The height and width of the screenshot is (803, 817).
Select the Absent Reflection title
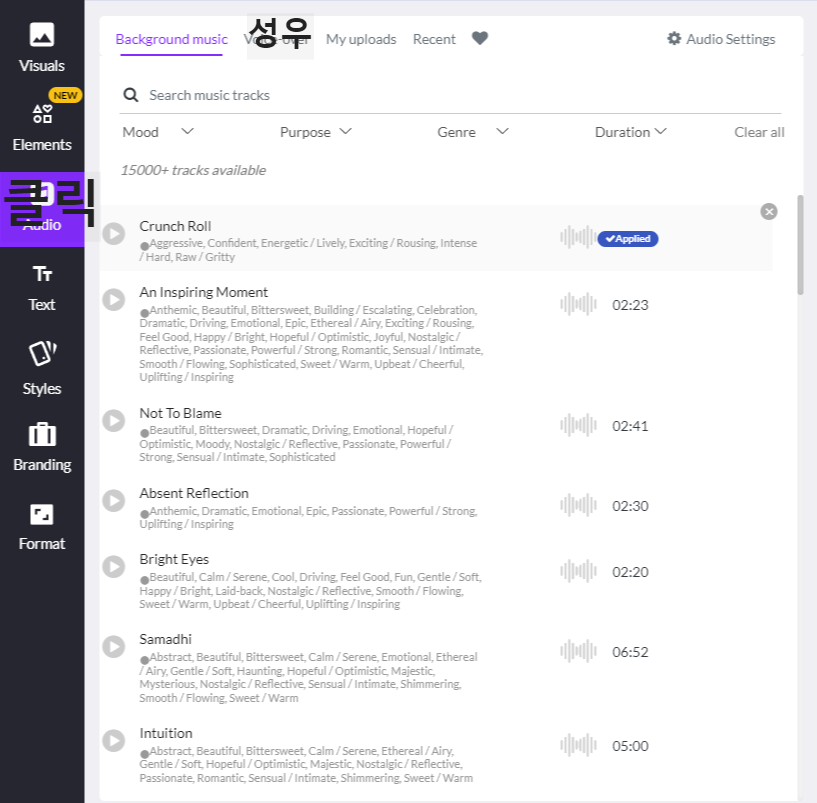point(194,493)
